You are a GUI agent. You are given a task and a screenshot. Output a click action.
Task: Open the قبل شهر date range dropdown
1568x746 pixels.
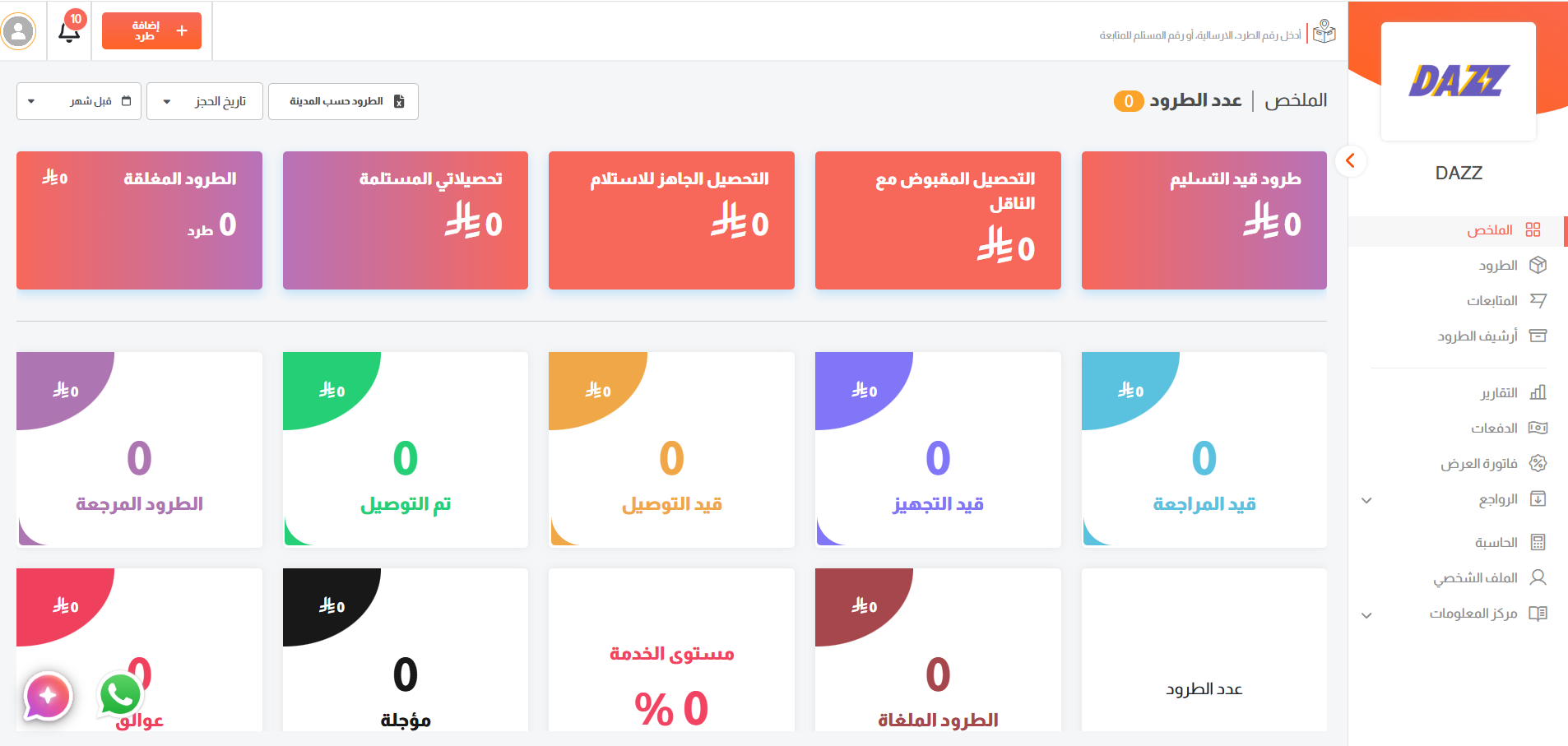(79, 101)
